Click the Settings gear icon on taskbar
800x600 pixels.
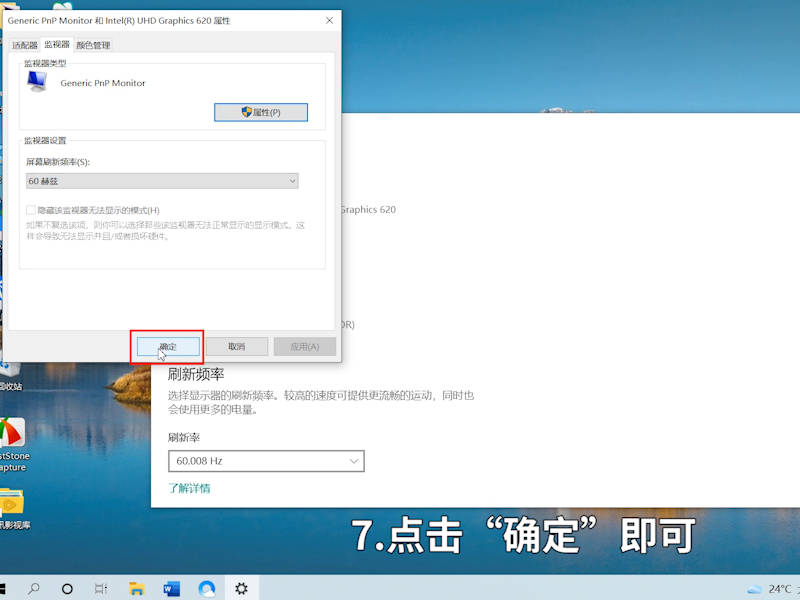coord(241,589)
